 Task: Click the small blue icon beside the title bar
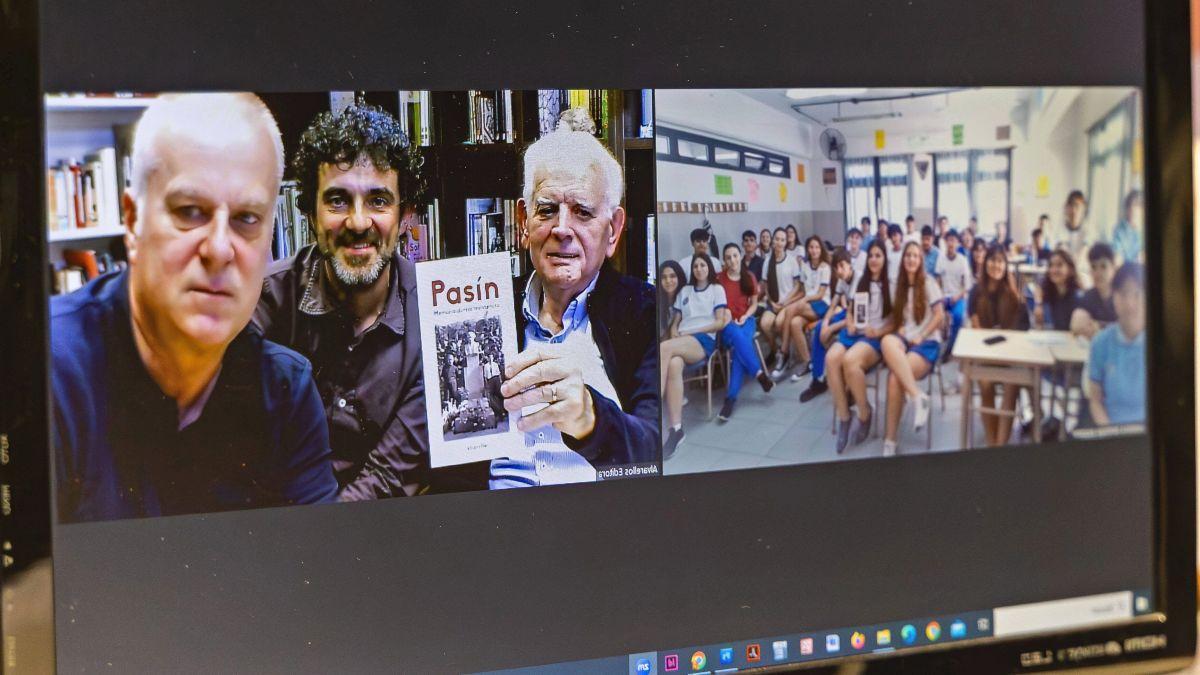(x=1142, y=602)
